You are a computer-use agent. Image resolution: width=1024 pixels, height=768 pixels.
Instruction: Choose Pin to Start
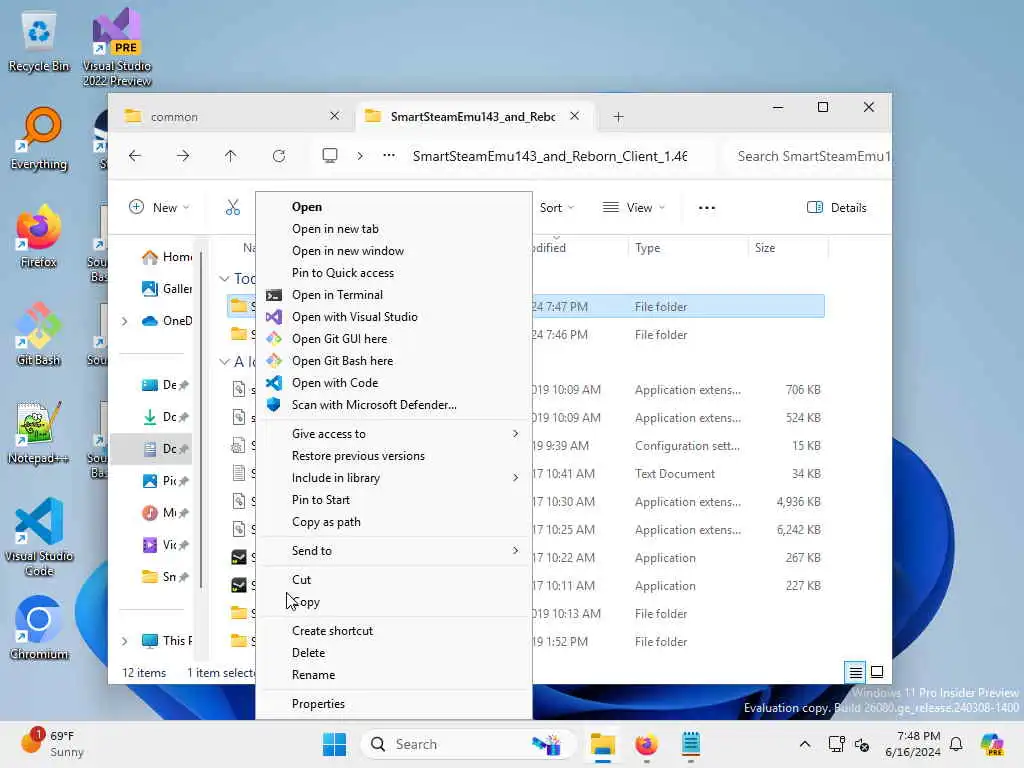pyautogui.click(x=394, y=500)
